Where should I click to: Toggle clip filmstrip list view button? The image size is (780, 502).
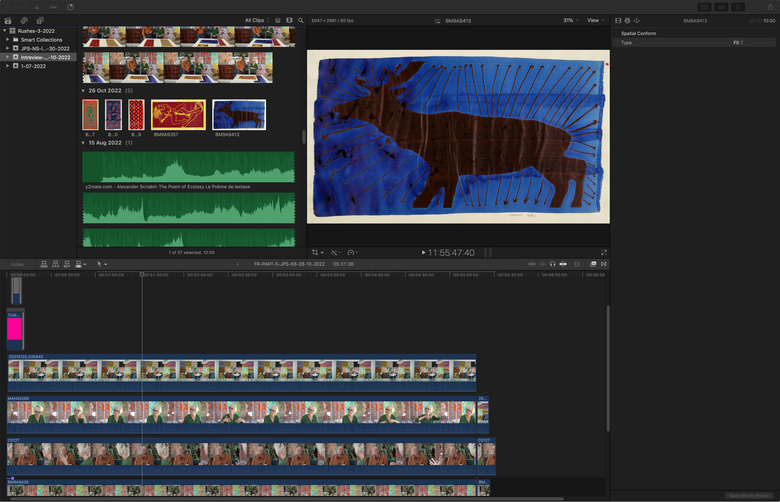(278, 20)
